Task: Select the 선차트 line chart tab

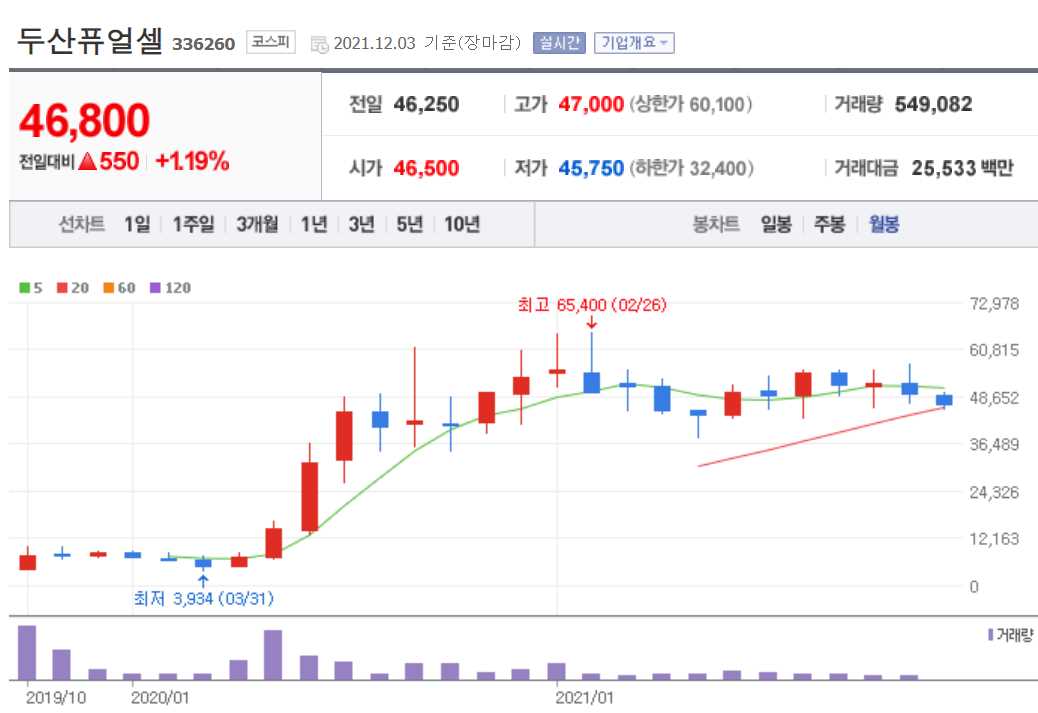Action: 82,224
